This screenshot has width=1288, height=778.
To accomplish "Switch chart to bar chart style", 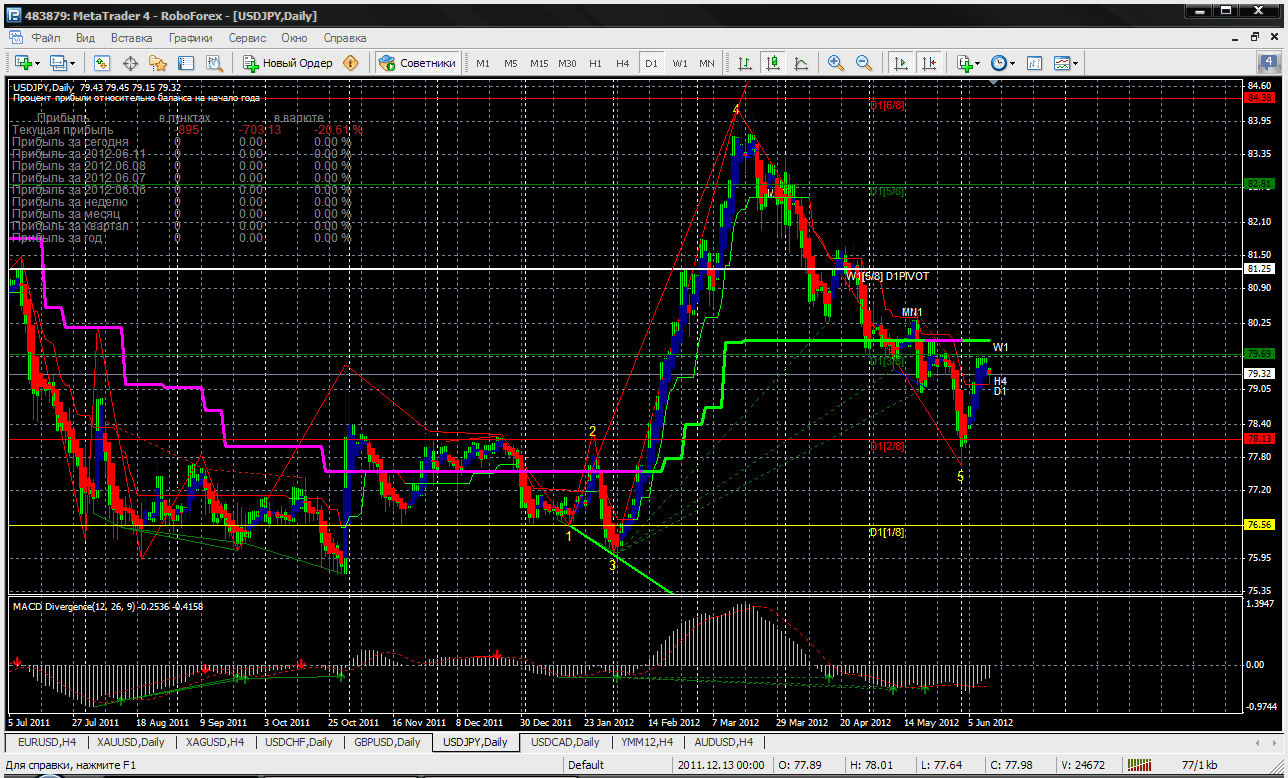I will [x=744, y=63].
